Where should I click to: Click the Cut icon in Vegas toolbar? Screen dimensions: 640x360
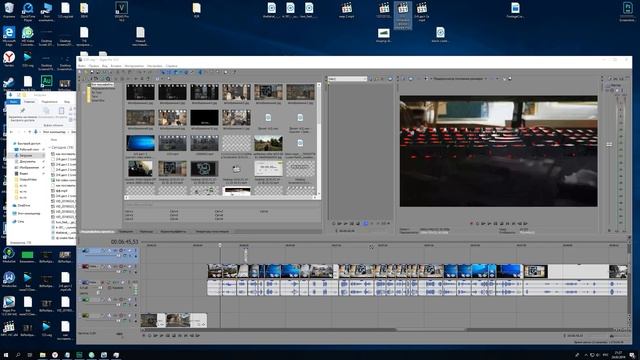[118, 72]
